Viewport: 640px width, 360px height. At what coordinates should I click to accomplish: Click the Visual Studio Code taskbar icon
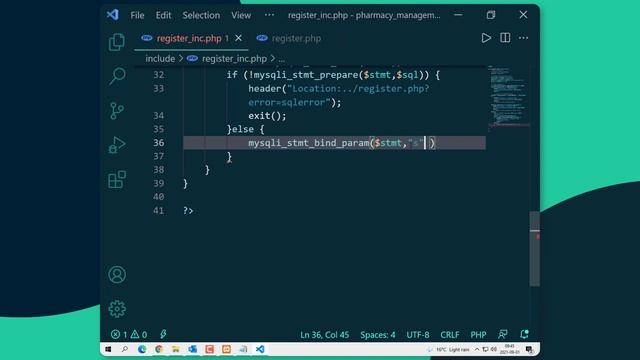[x=260, y=349]
